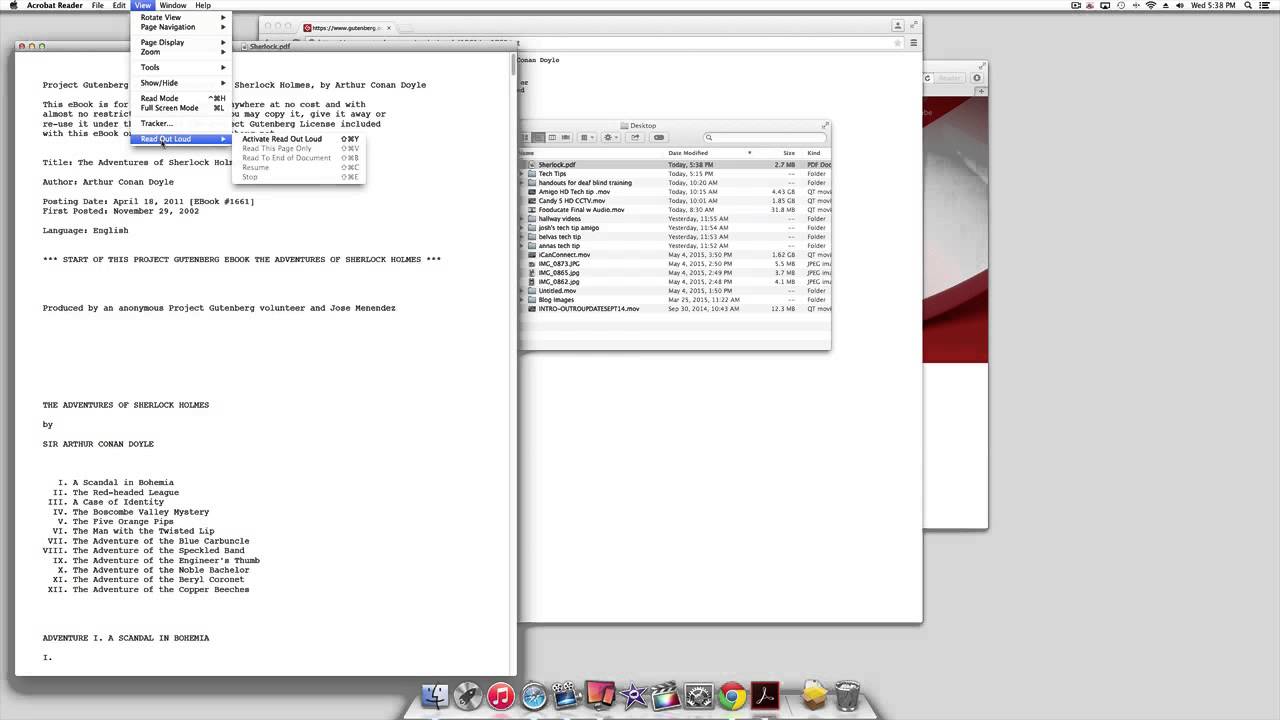Open the File menu
Image resolution: width=1280 pixels, height=720 pixels.
[x=98, y=5]
